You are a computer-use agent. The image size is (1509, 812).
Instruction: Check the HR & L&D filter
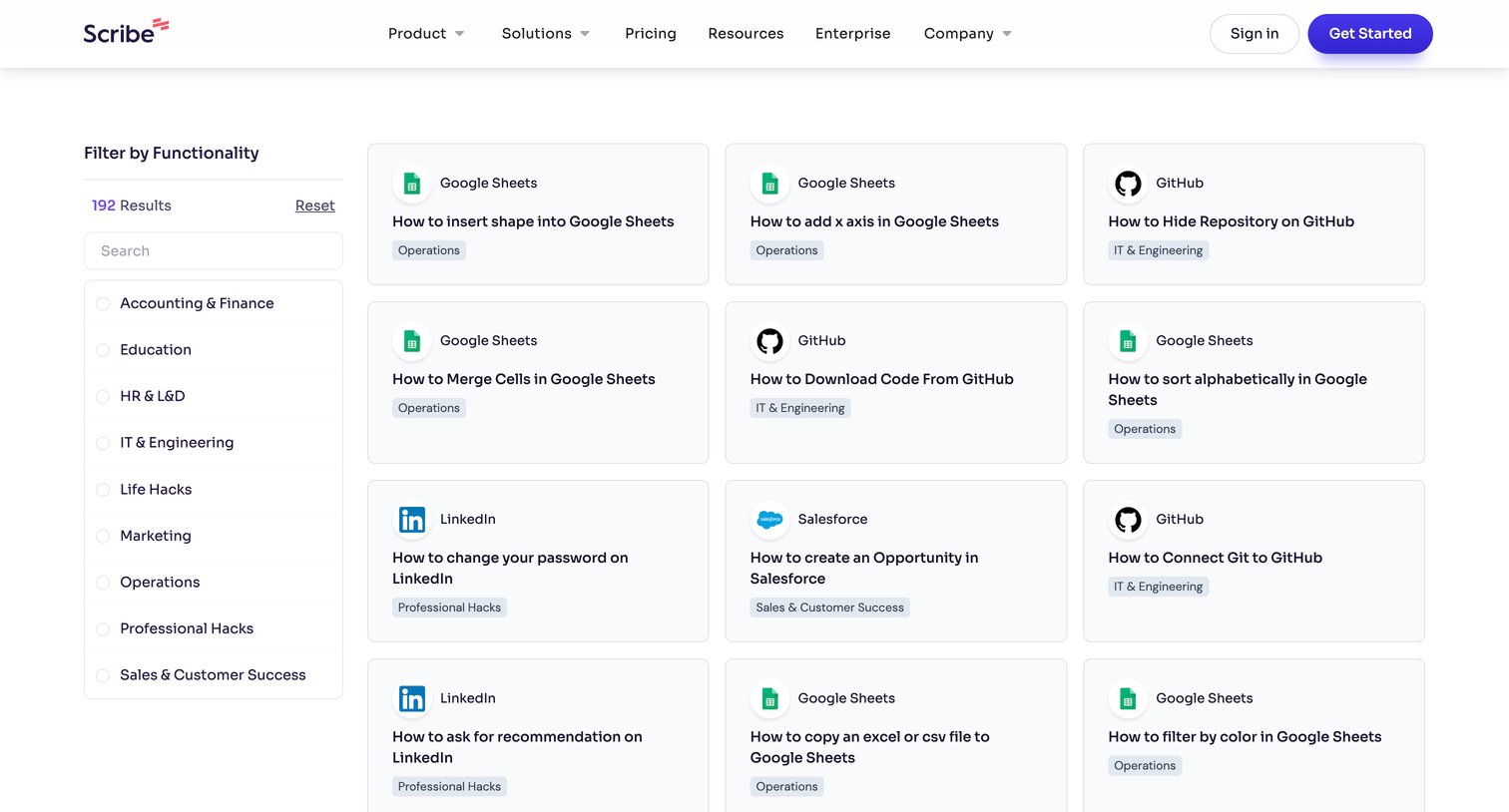point(103,396)
